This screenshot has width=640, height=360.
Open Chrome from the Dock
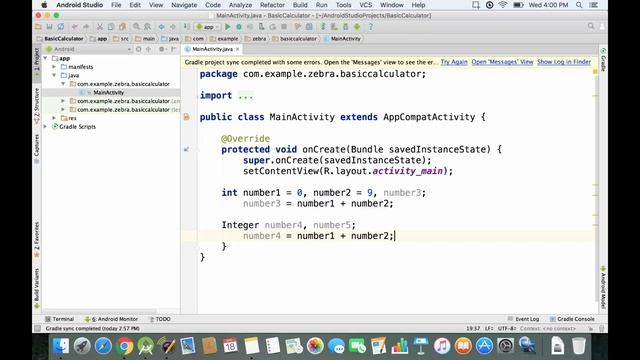124,346
